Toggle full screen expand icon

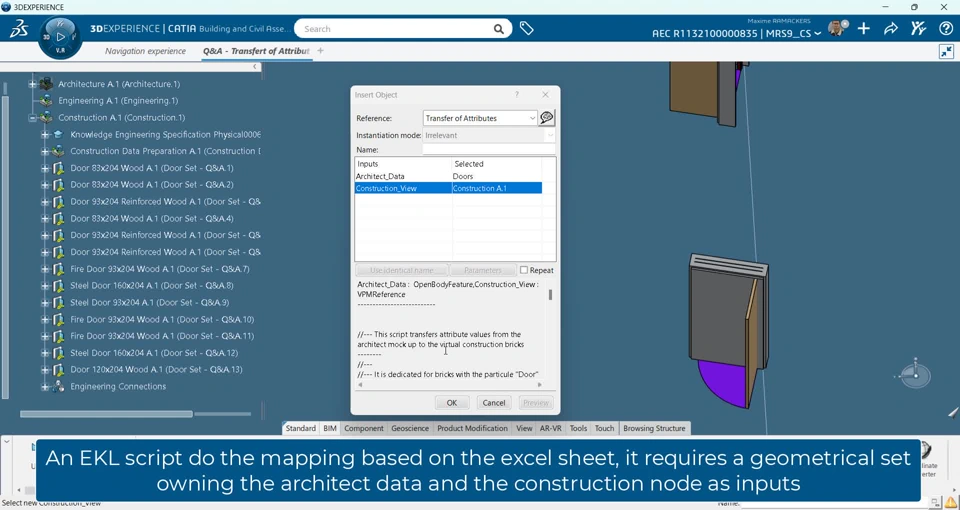(x=946, y=52)
